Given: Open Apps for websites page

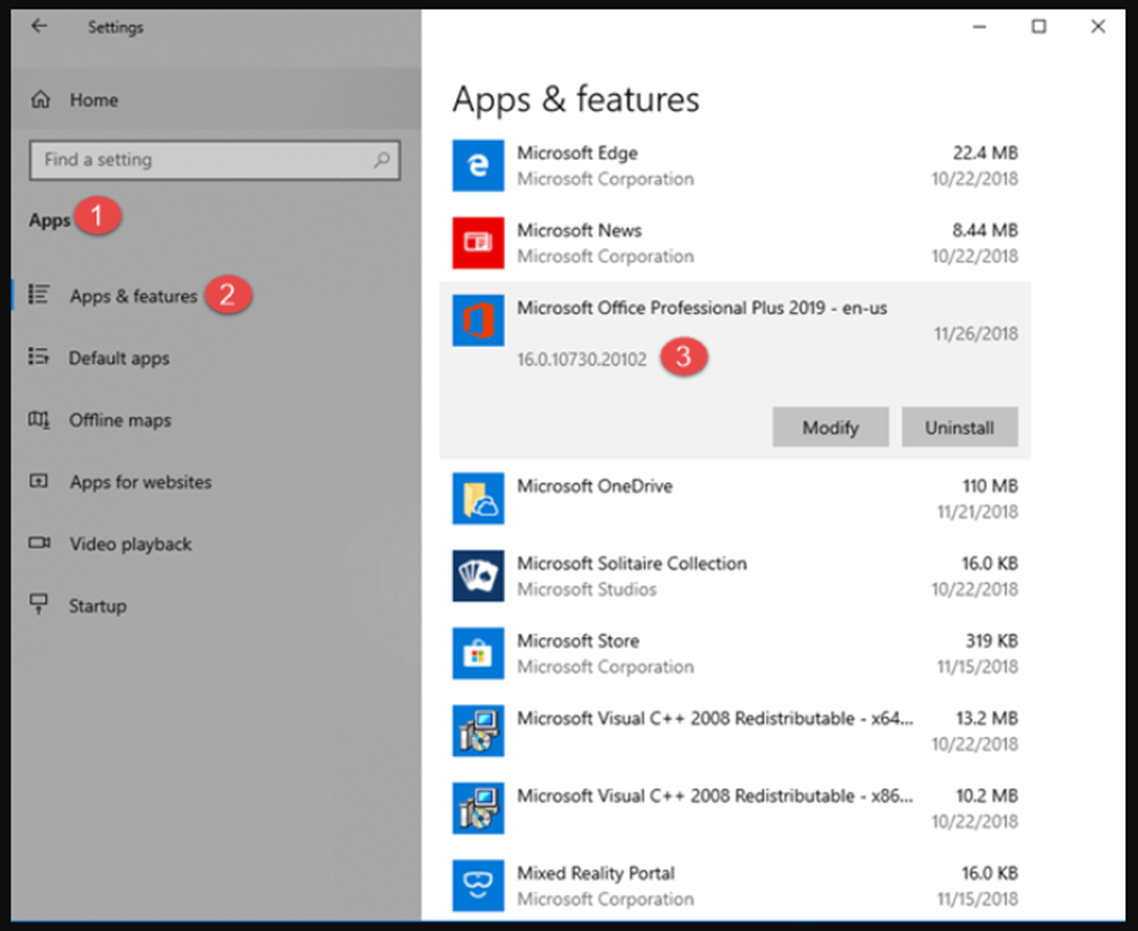Looking at the screenshot, I should tap(216, 482).
